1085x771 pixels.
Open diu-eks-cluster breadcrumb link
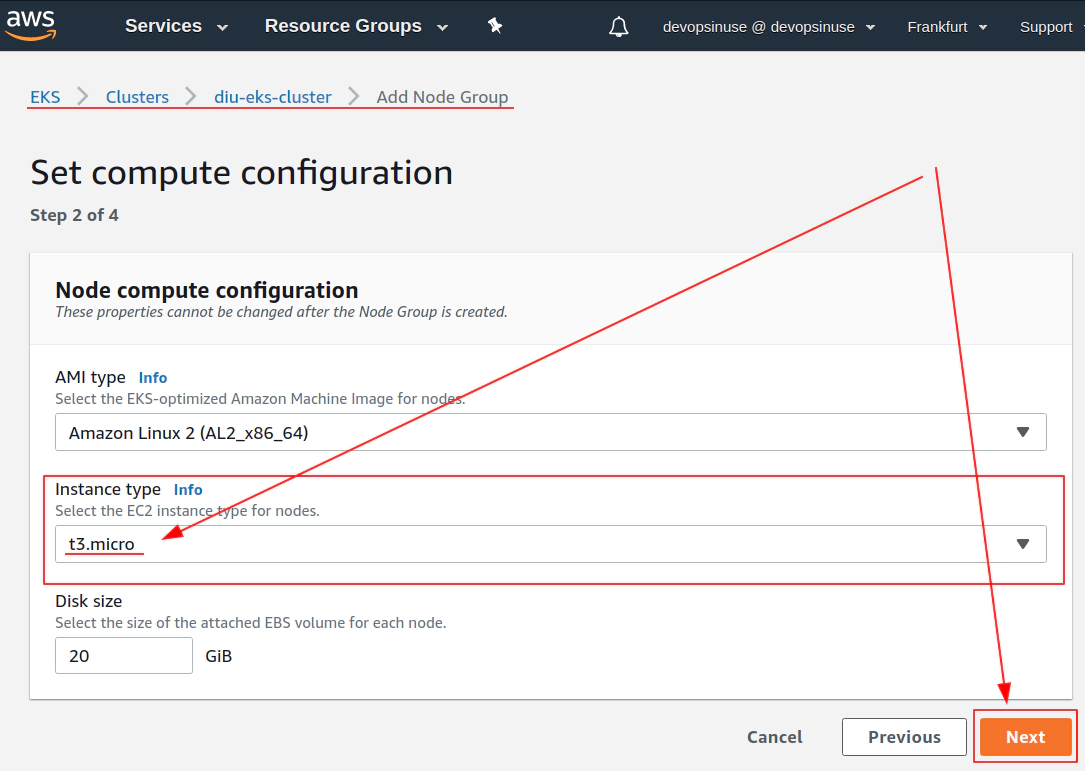click(273, 97)
